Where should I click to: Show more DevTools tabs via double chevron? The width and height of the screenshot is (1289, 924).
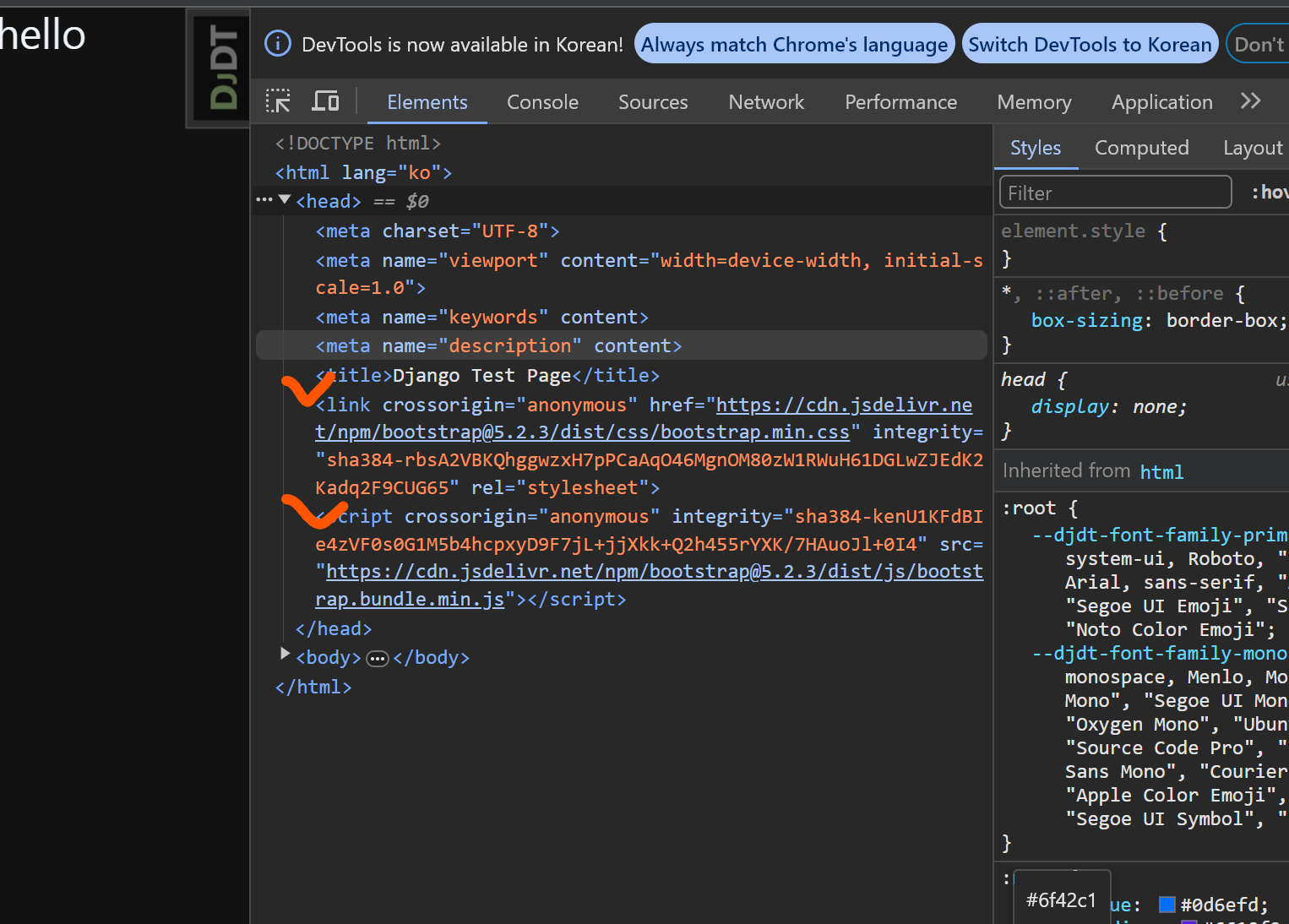[x=1250, y=101]
